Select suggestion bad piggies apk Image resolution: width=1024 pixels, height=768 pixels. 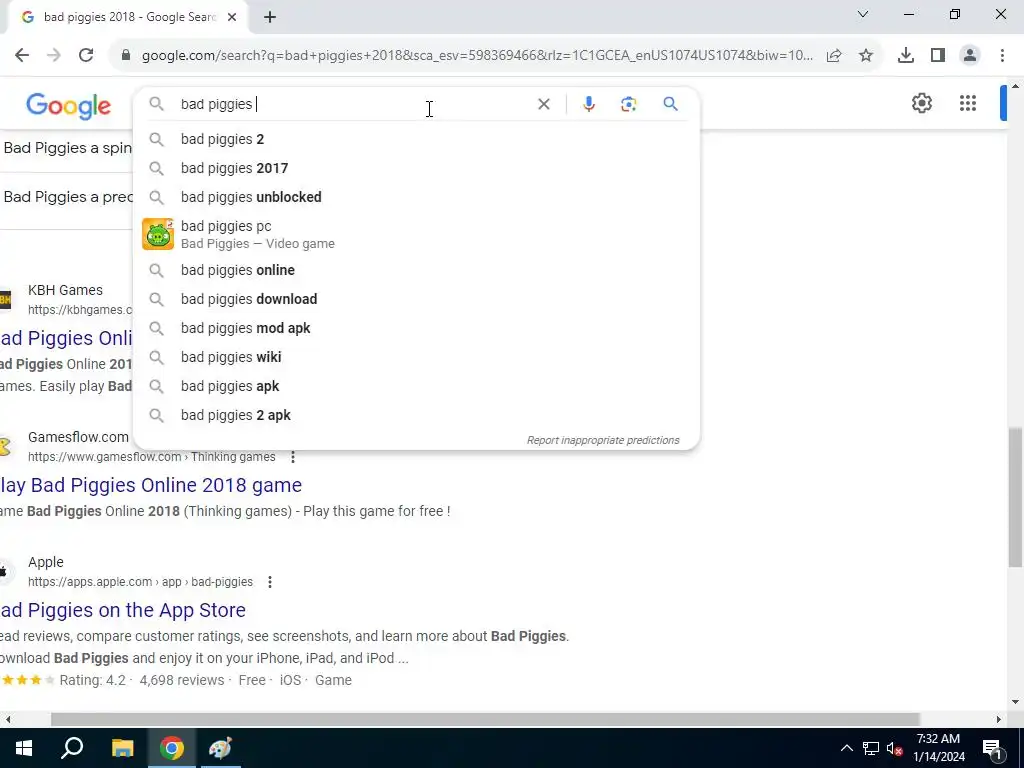tap(416, 387)
